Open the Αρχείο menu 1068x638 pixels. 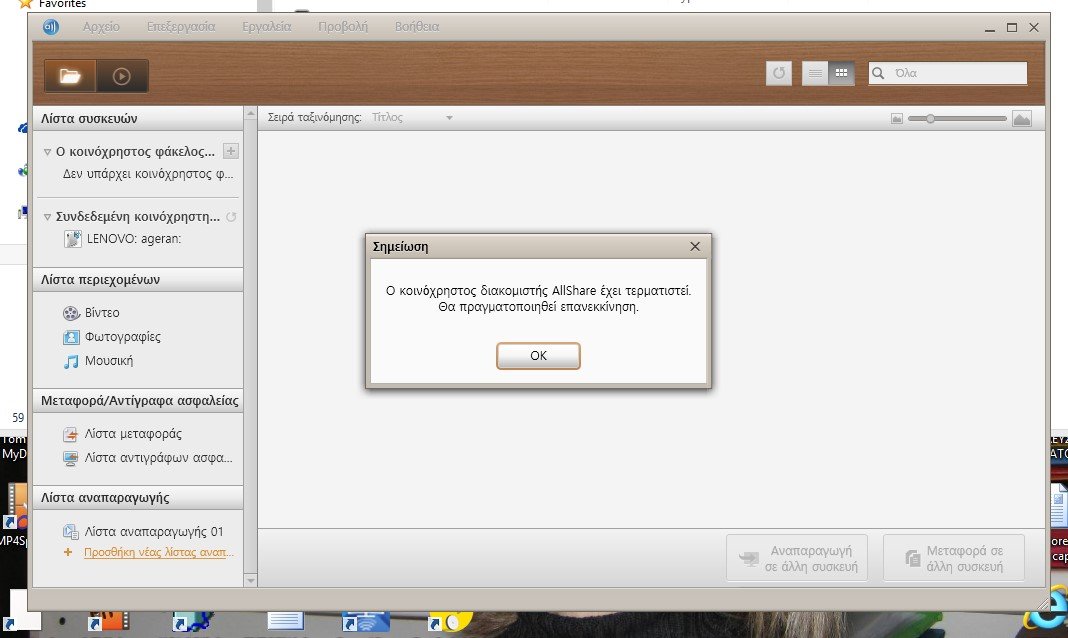click(101, 27)
